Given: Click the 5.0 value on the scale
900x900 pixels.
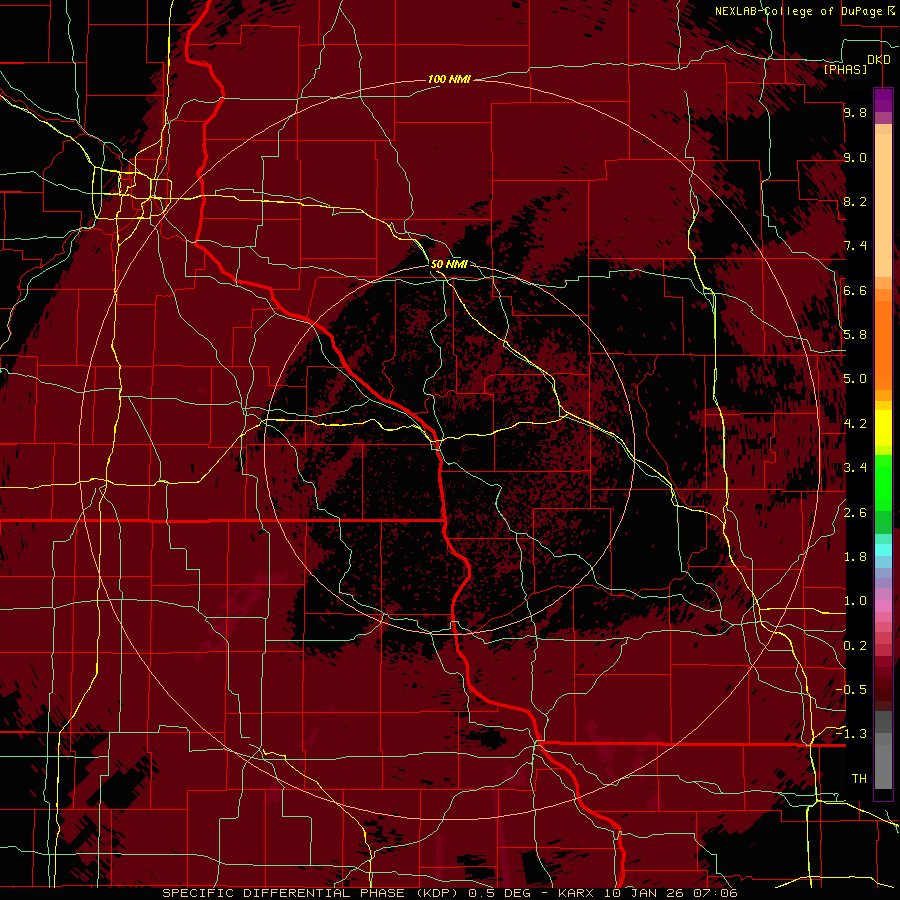Looking at the screenshot, I should 855,379.
